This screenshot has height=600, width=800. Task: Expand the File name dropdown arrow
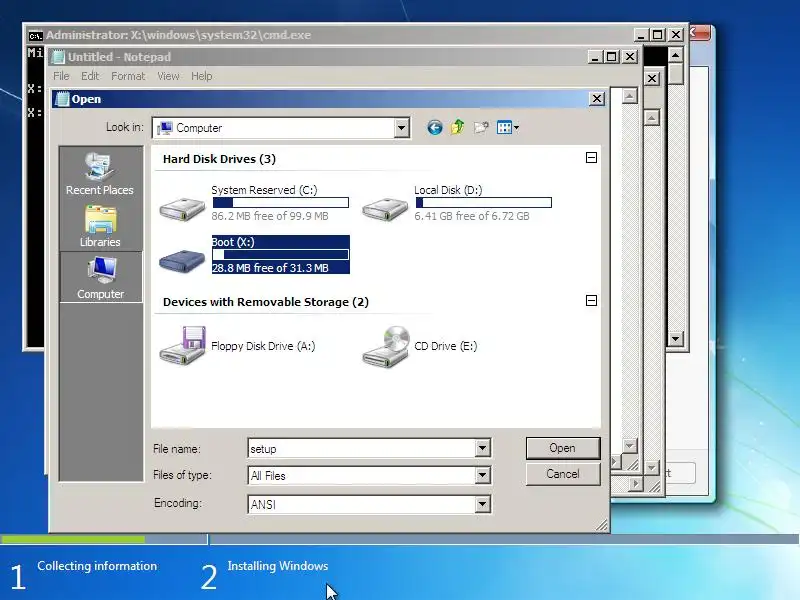tap(482, 448)
